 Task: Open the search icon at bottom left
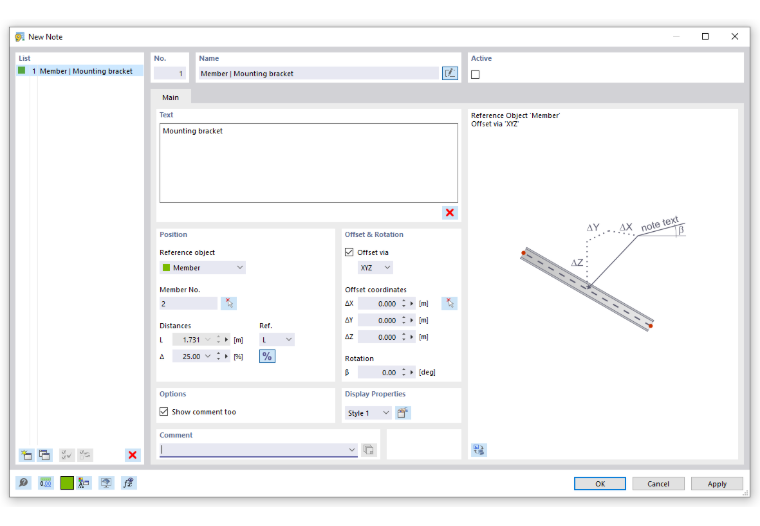tap(23, 483)
